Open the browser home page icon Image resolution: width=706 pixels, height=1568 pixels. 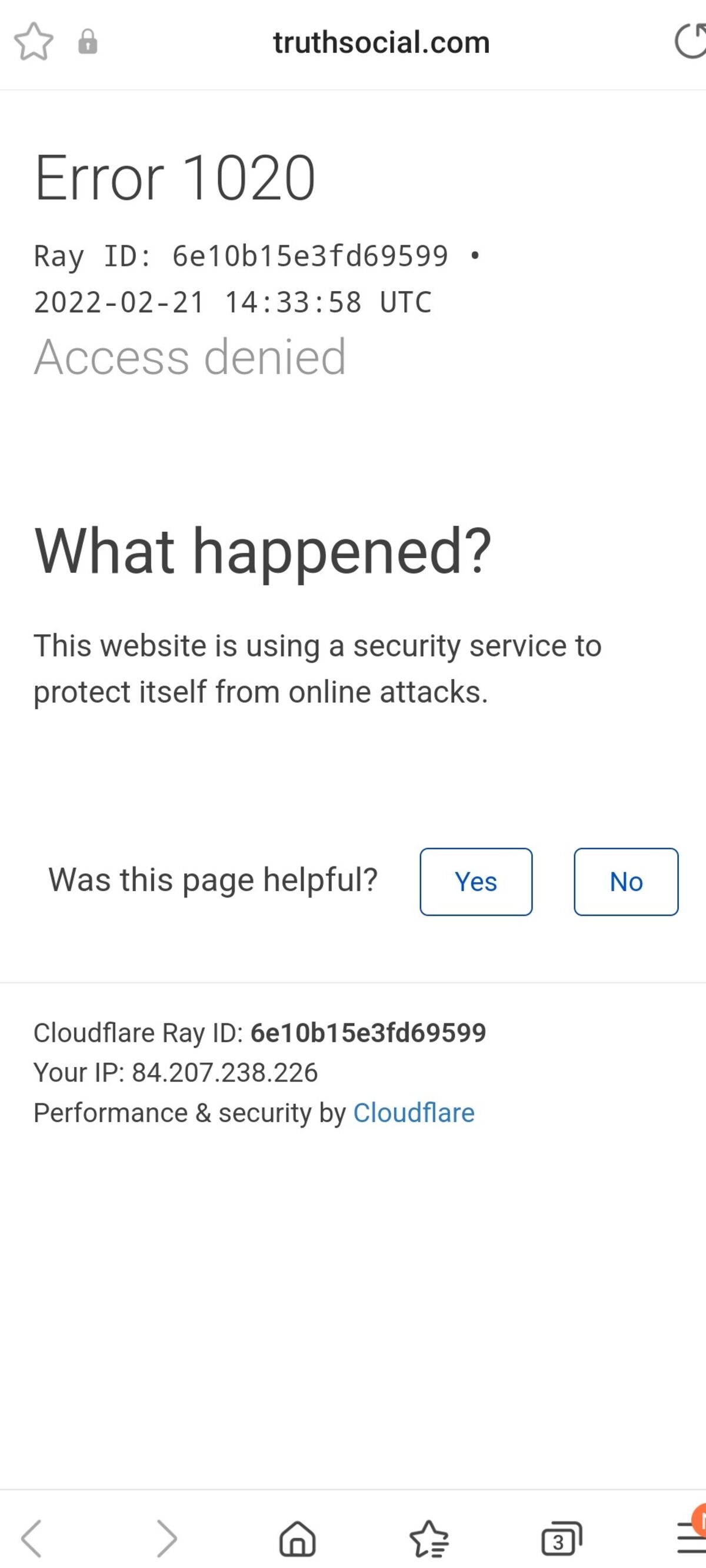[x=297, y=1537]
